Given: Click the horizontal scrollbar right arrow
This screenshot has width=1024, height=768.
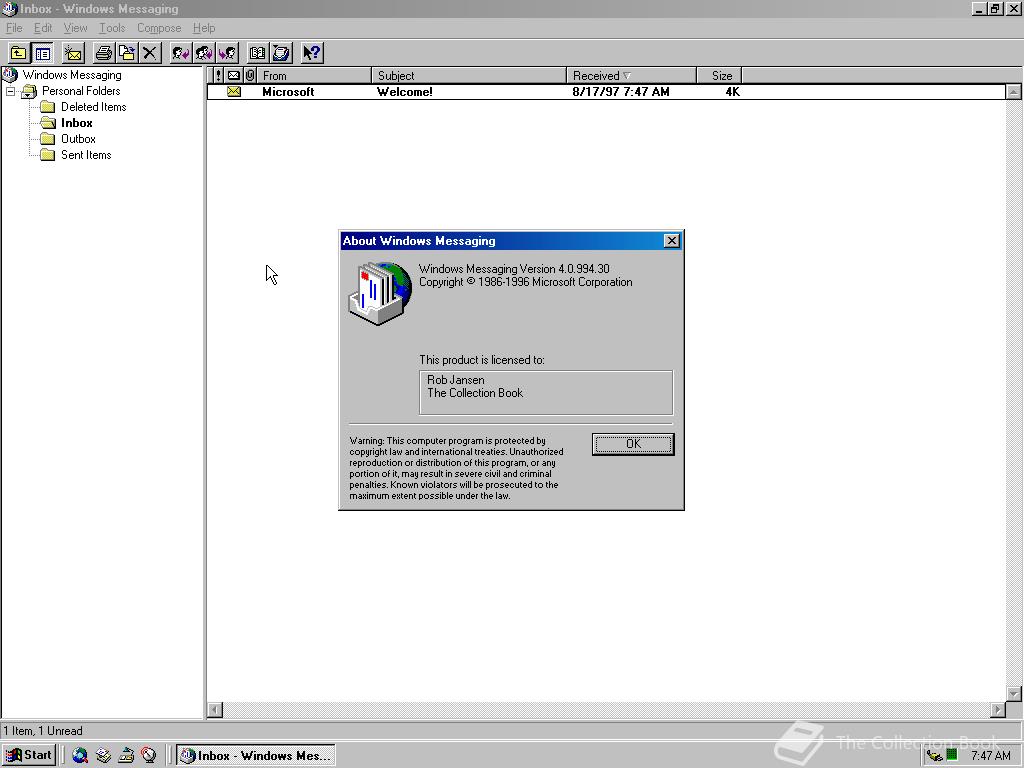Looking at the screenshot, I should coord(998,709).
